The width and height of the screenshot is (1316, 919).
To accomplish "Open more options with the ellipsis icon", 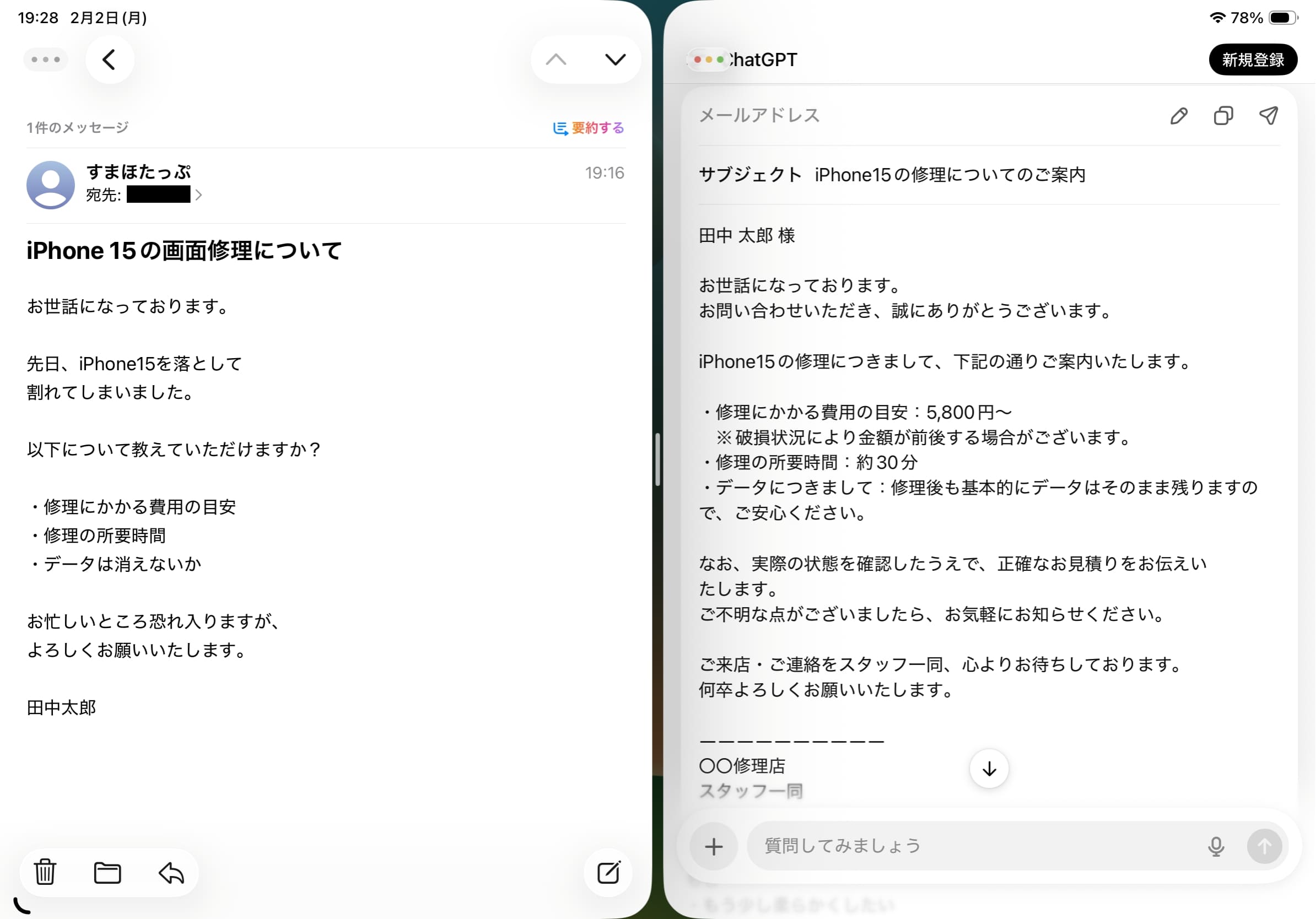I will [x=46, y=59].
